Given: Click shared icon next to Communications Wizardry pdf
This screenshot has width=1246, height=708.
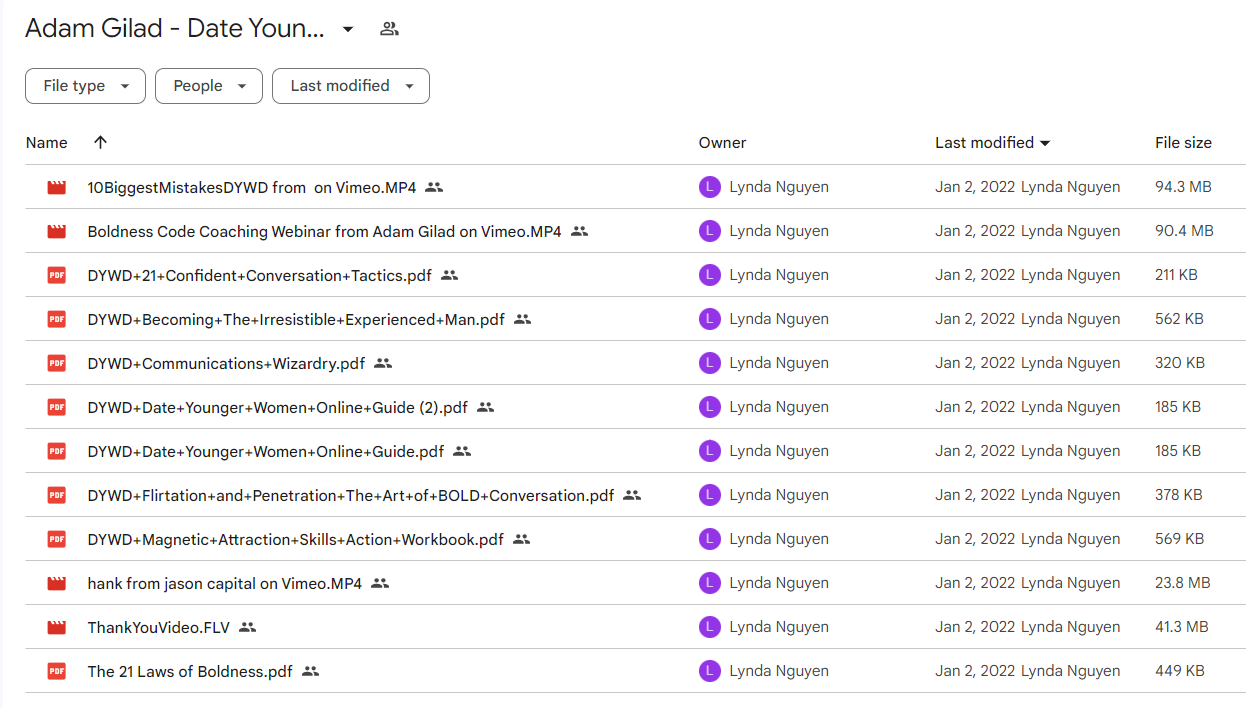Looking at the screenshot, I should tap(383, 363).
